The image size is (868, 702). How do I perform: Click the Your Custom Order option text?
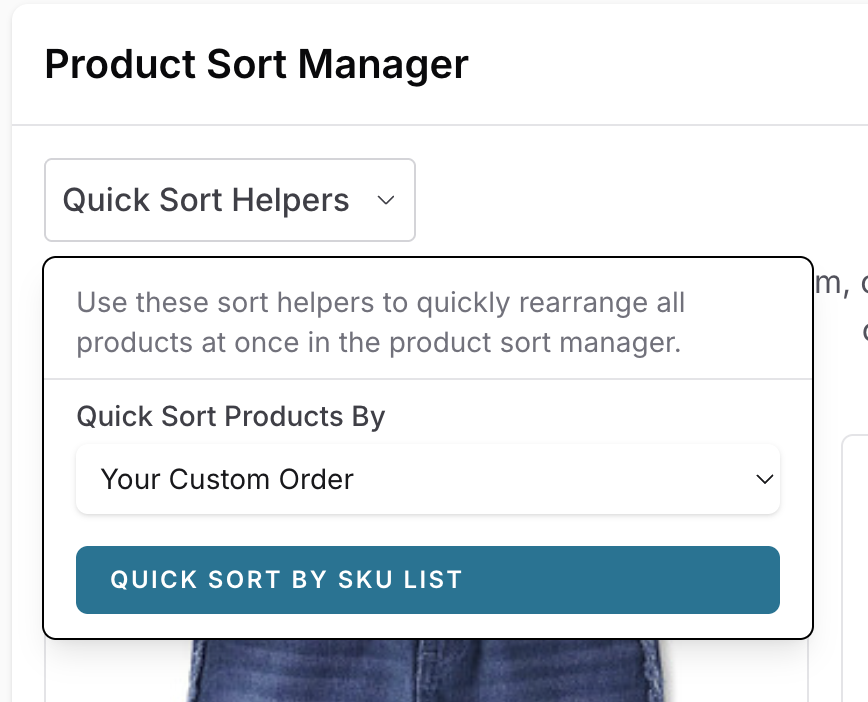pyautogui.click(x=227, y=479)
